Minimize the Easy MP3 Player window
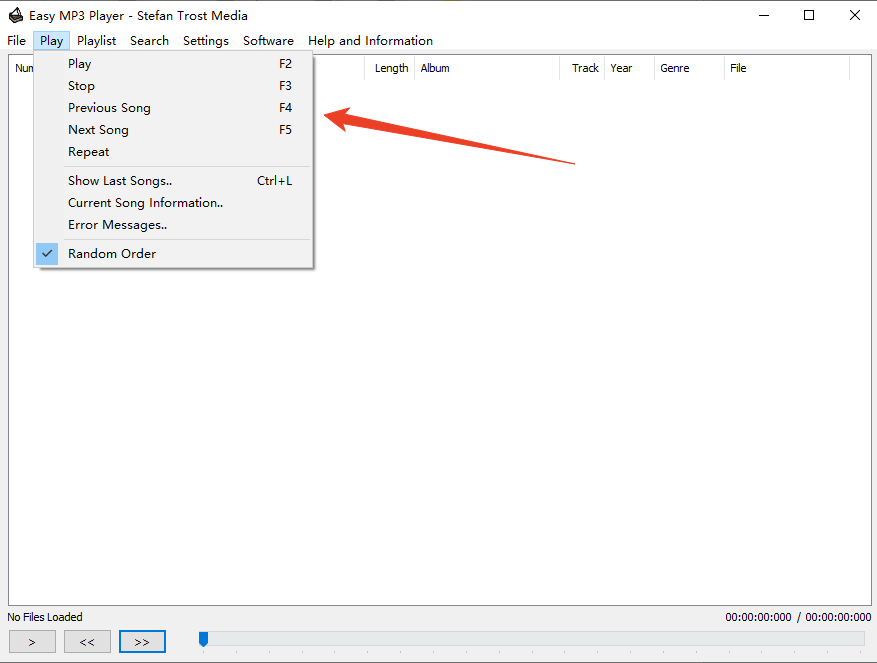This screenshot has width=877, height=663. [x=764, y=15]
